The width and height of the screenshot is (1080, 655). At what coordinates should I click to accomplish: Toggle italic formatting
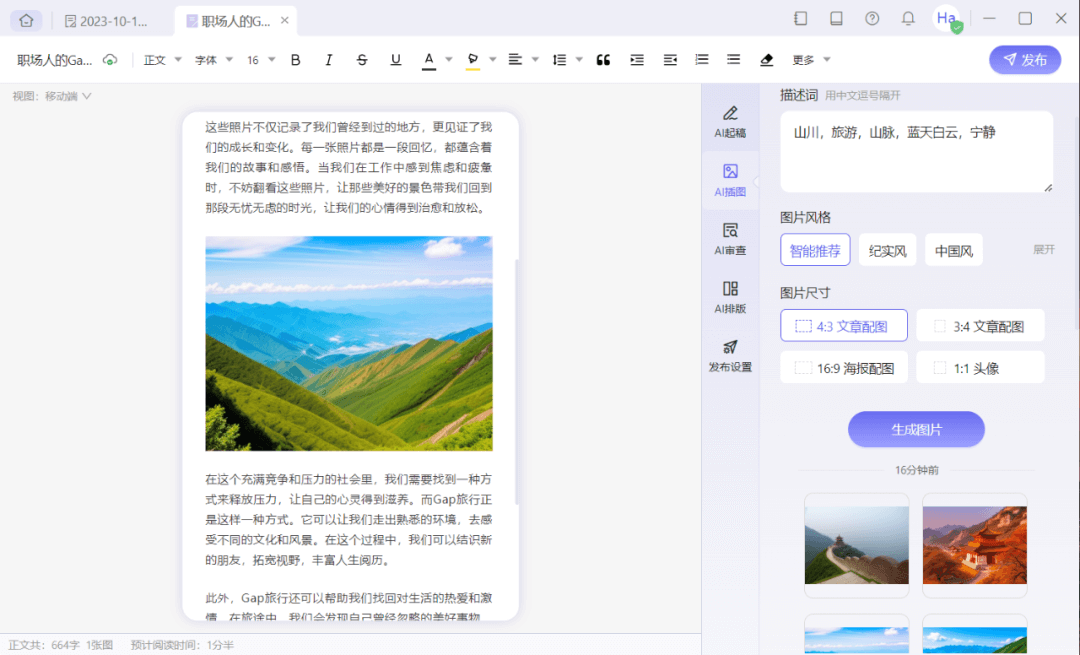pos(328,59)
